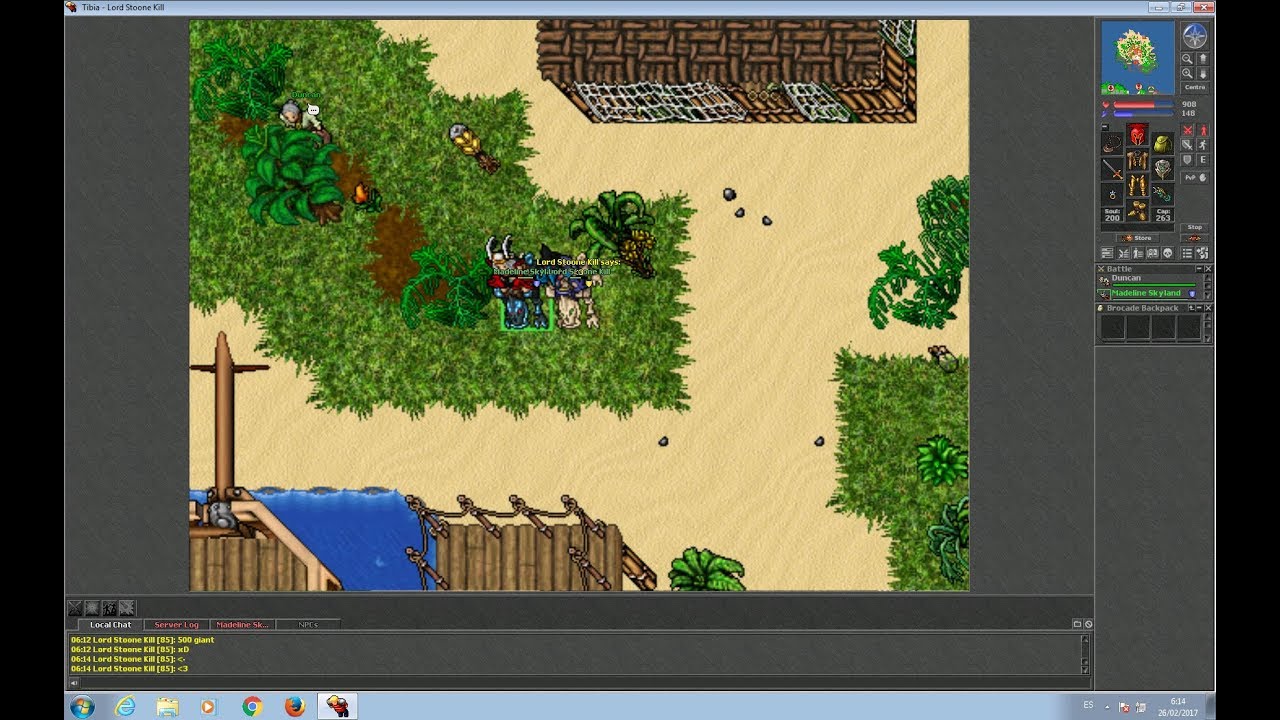This screenshot has width=1280, height=720.
Task: Open chat channels folder icon
Action: click(1077, 624)
